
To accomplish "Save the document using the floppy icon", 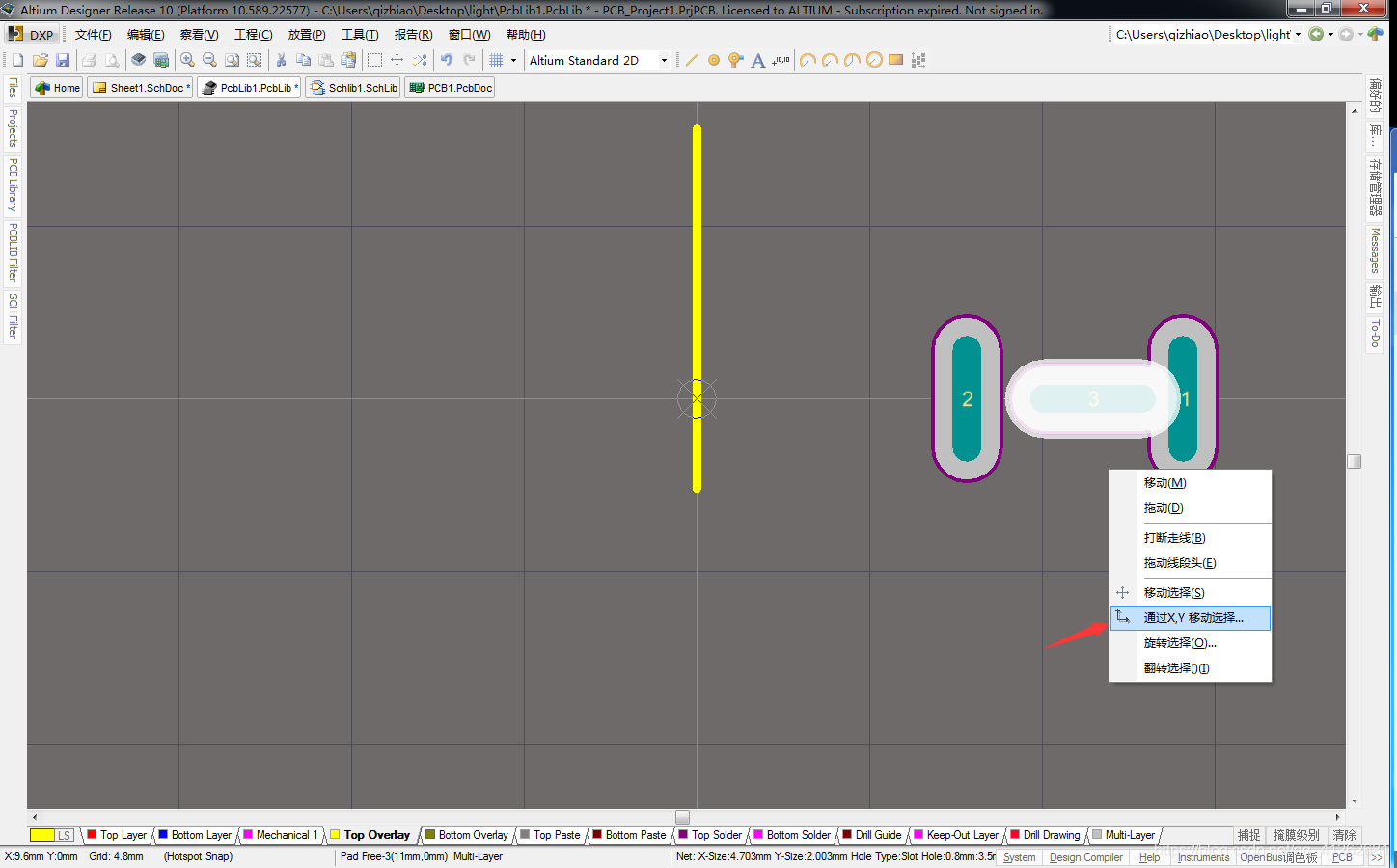I will [x=62, y=60].
